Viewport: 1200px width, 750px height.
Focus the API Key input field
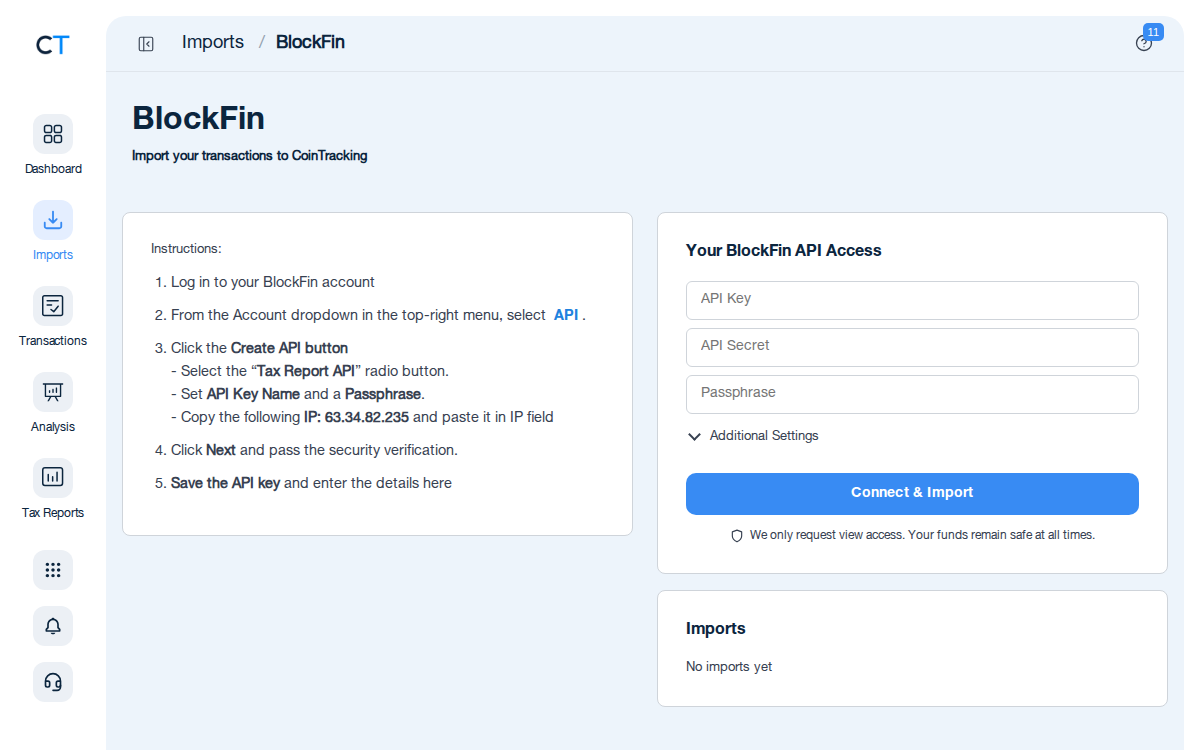pos(912,300)
